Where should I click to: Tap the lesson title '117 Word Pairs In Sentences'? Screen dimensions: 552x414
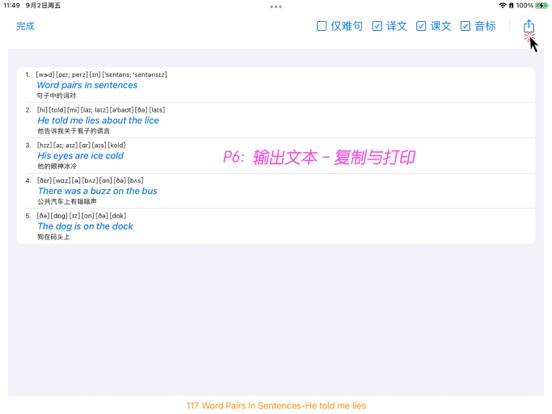[x=244, y=406]
